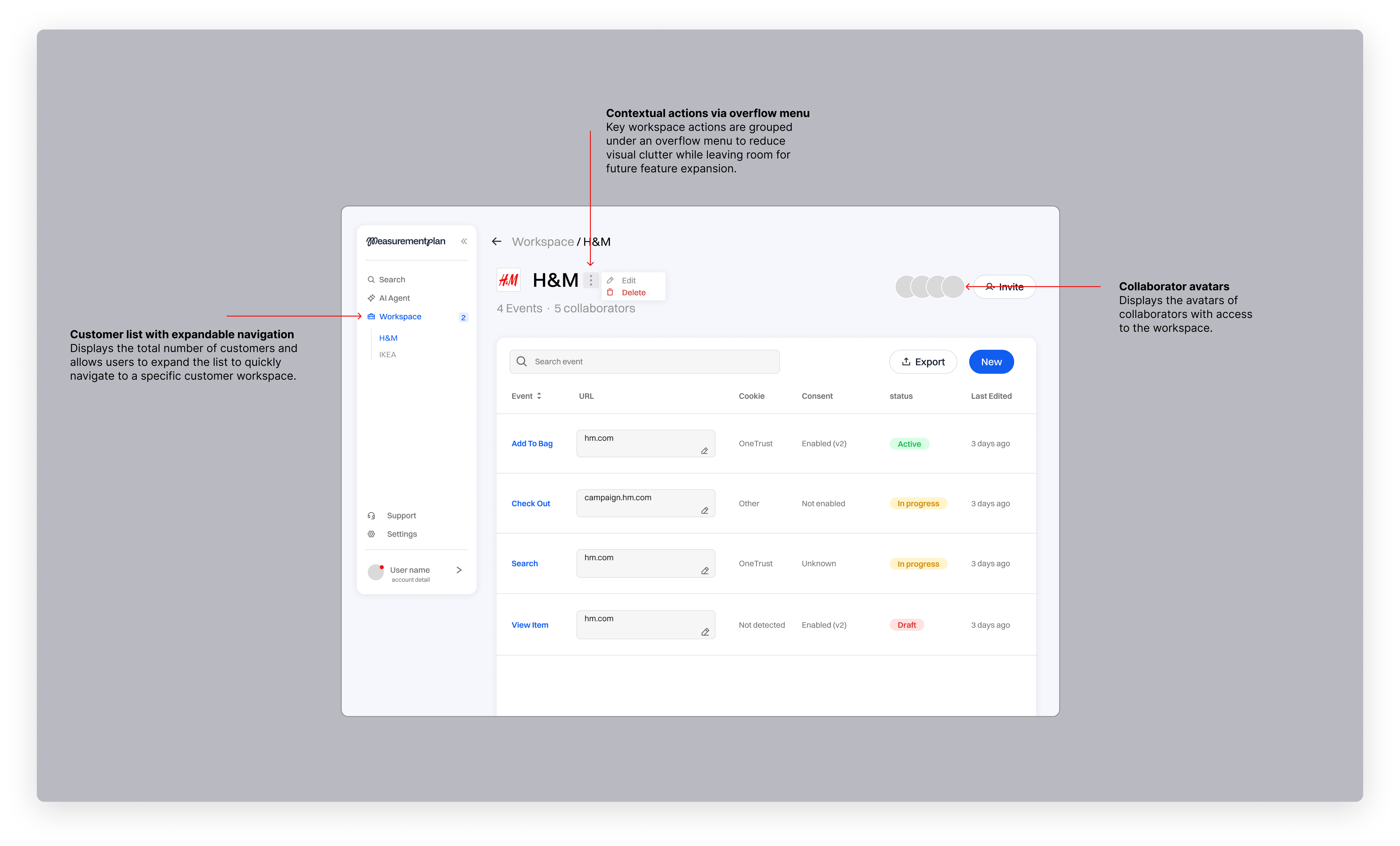The image size is (1400, 846).
Task: Click edit pencil in campaign.hm.com URL field
Action: [x=705, y=511]
